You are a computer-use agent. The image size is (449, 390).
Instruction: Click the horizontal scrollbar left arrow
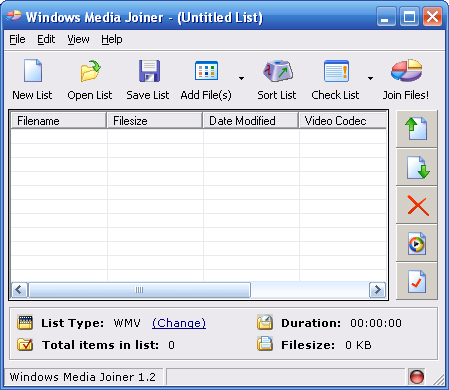[x=19, y=290]
